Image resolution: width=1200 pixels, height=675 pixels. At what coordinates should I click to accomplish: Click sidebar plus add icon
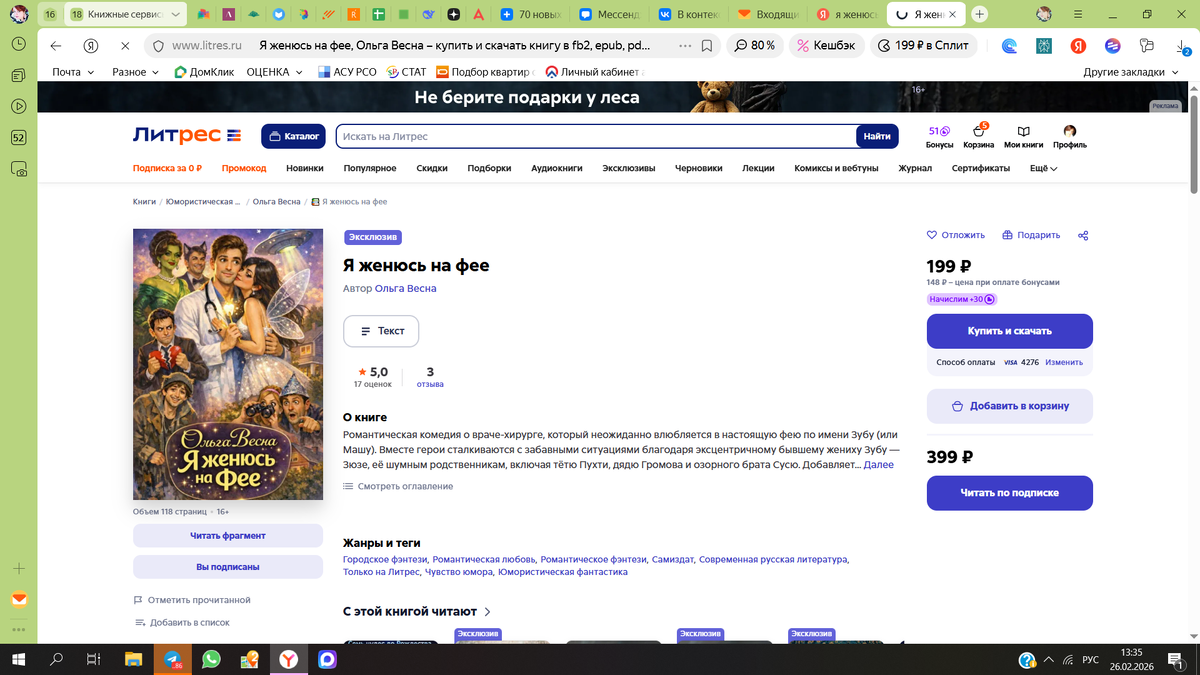[19, 568]
